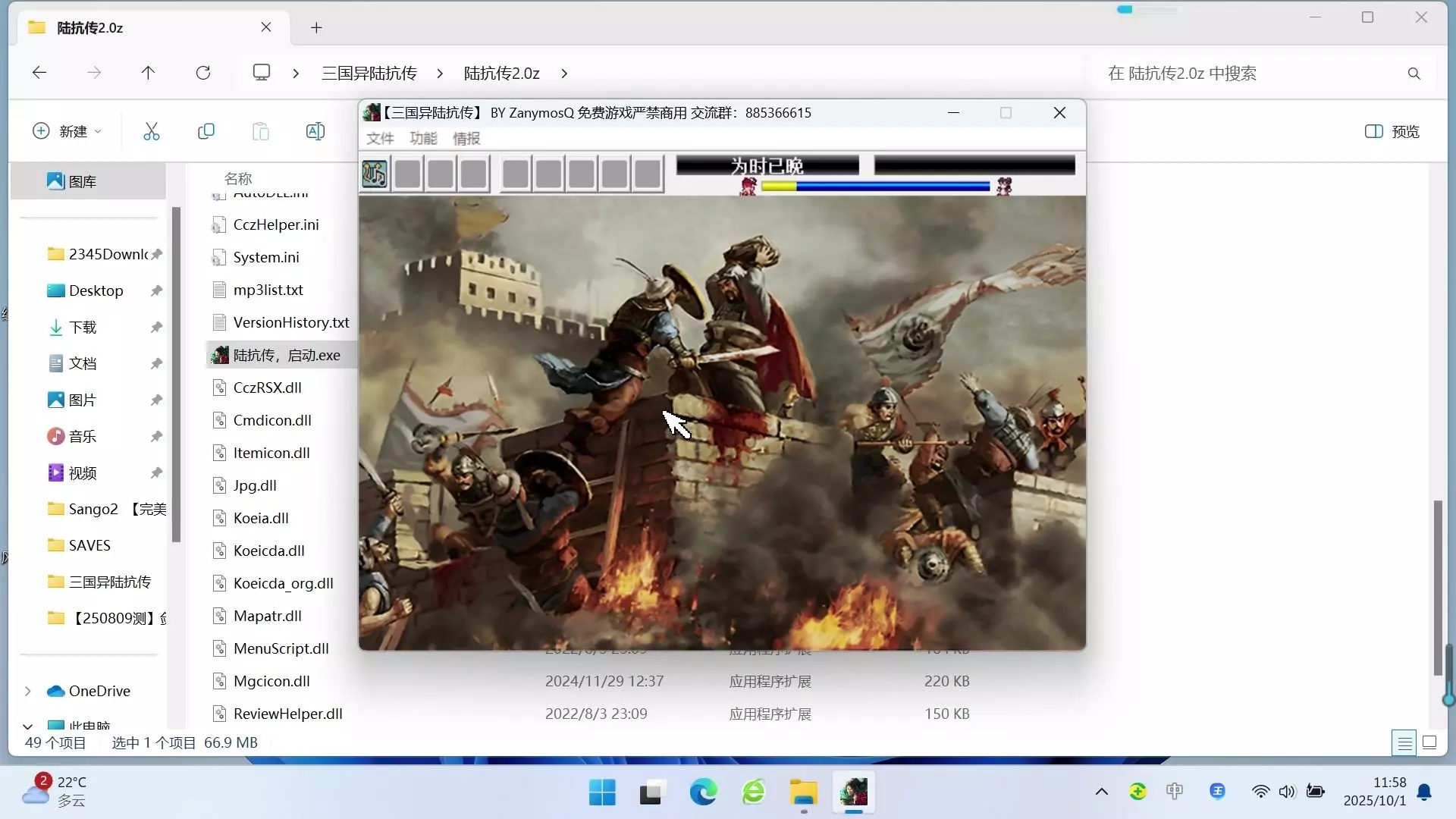The width and height of the screenshot is (1456, 819).
Task: Add a new Explorer tab
Action: click(317, 28)
